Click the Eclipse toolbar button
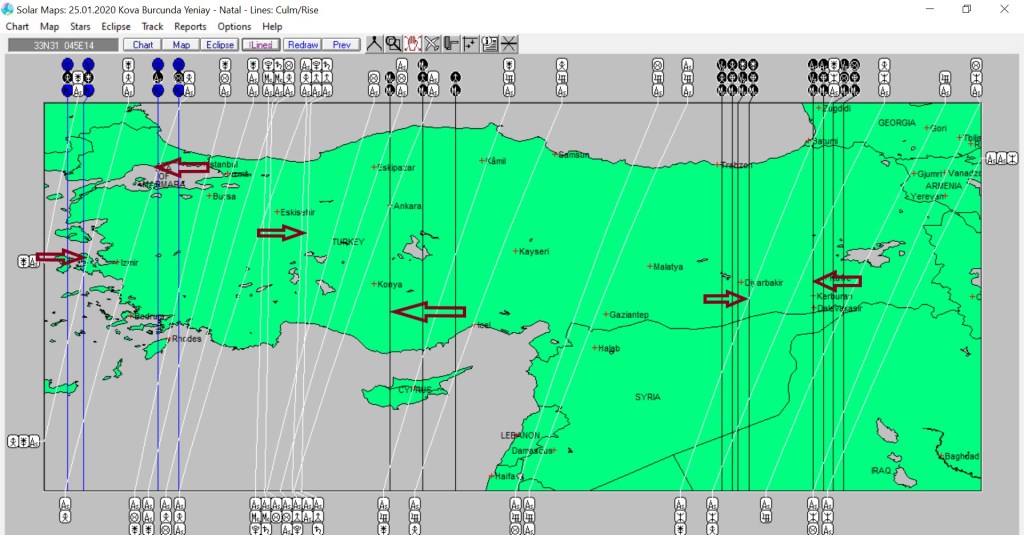The height and width of the screenshot is (535, 1024). point(220,45)
